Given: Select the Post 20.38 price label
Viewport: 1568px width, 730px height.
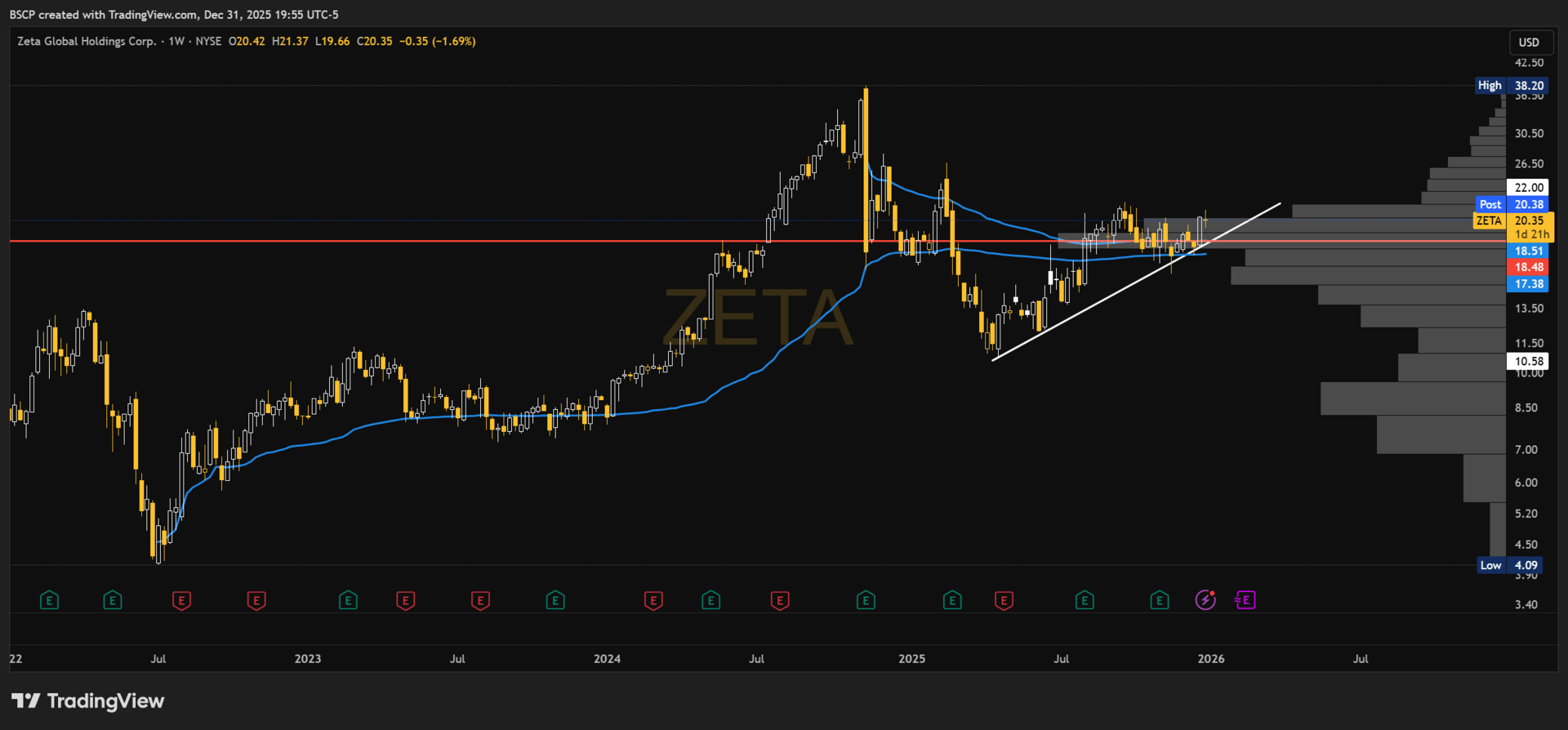Looking at the screenshot, I should point(1512,204).
